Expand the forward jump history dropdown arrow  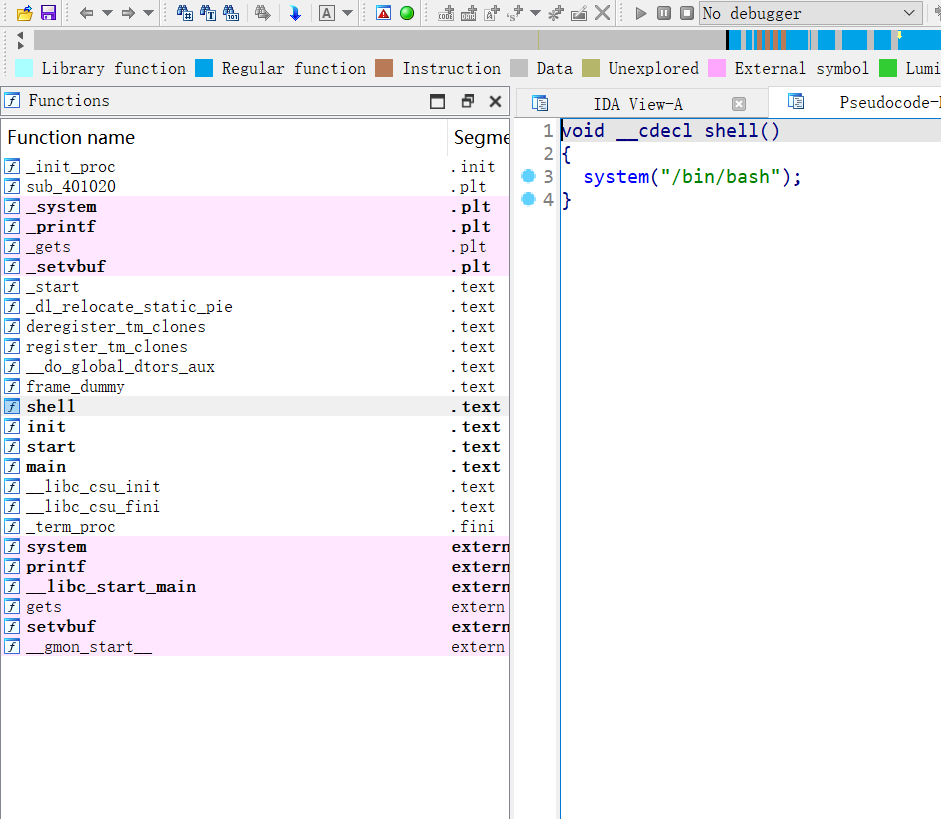[x=148, y=13]
